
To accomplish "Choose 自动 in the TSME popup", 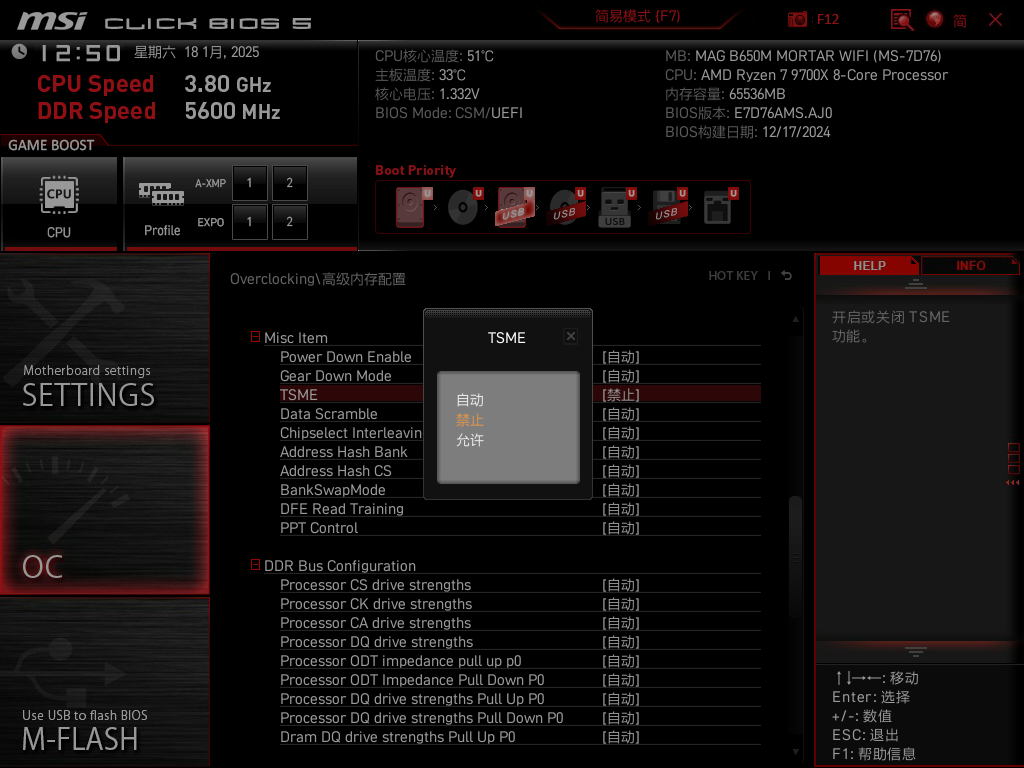I will click(x=470, y=400).
